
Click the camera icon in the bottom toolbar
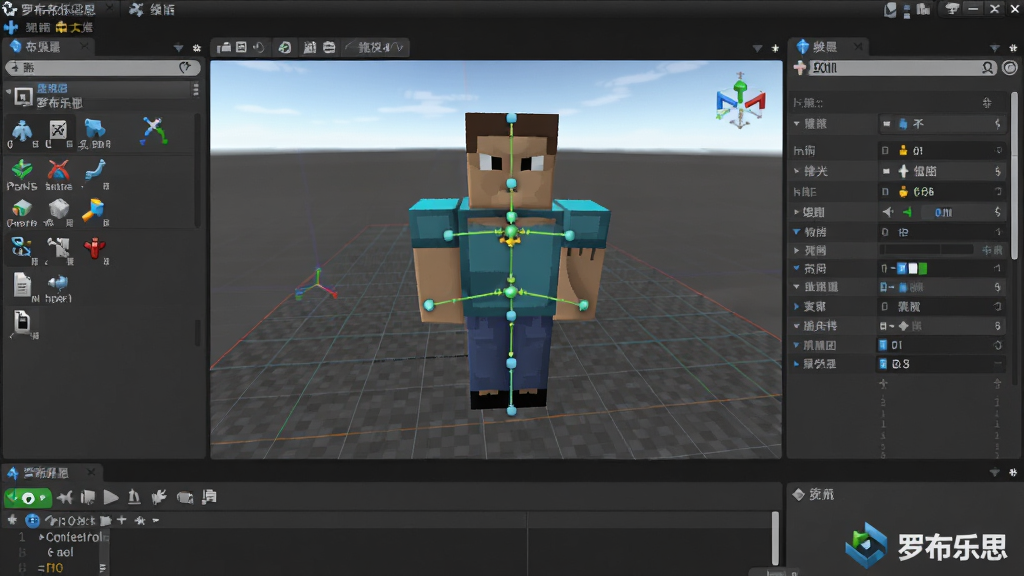point(185,498)
